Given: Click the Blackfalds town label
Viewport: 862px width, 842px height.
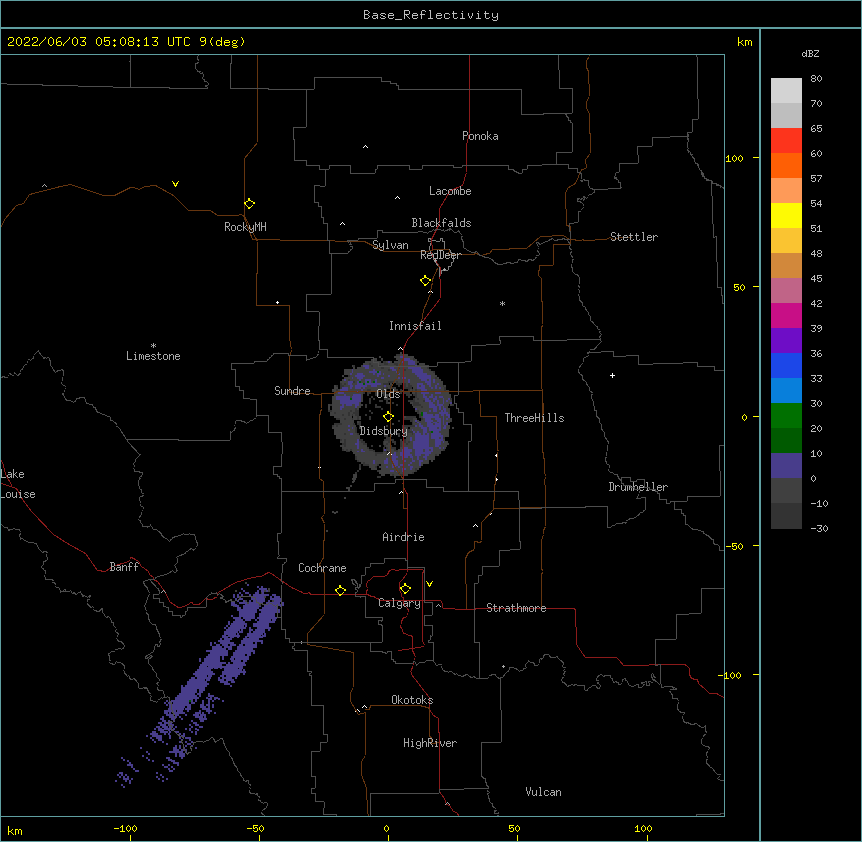Looking at the screenshot, I should click(441, 223).
